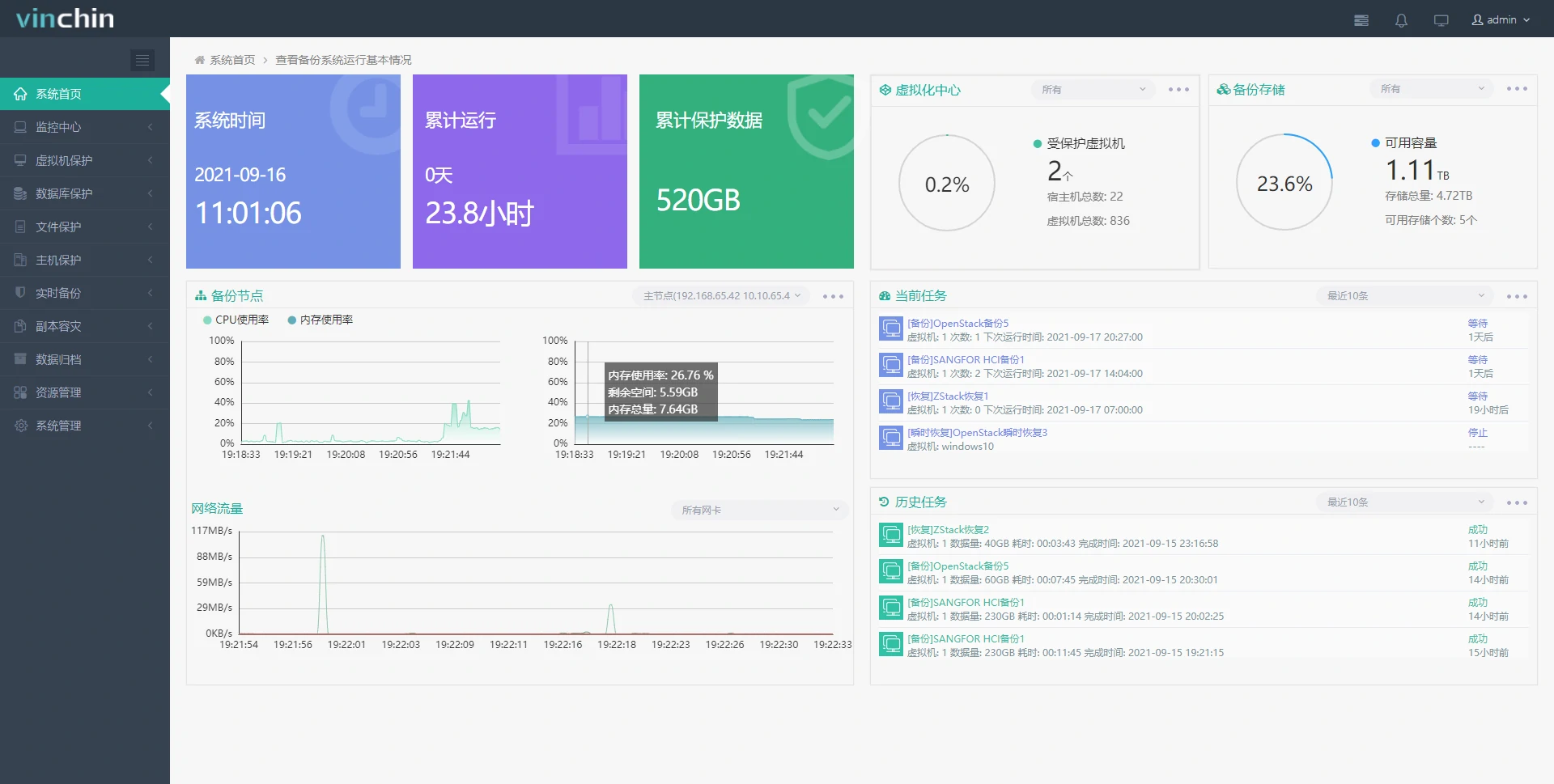Open current task [备份]OpenStack备份5 waiting
The image size is (1554, 784).
click(957, 324)
